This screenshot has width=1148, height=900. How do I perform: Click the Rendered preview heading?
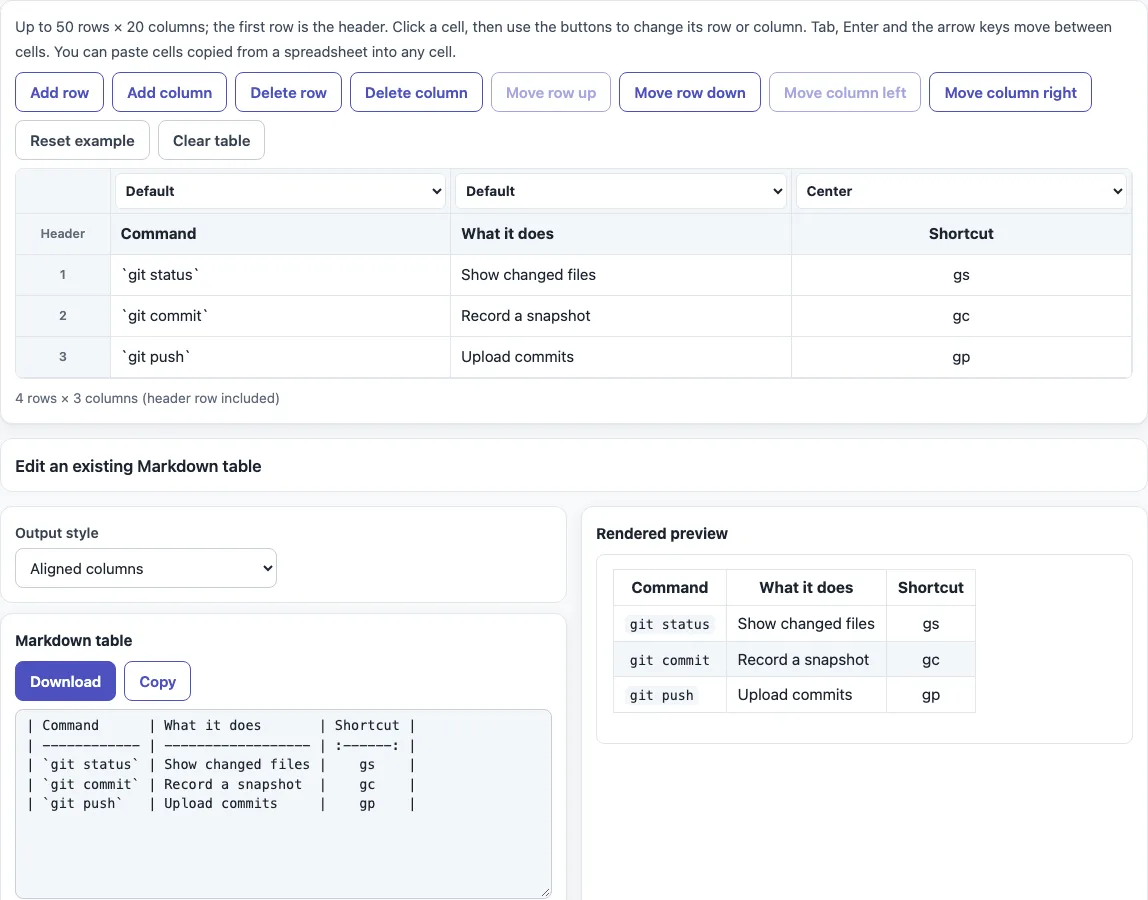pyautogui.click(x=662, y=533)
